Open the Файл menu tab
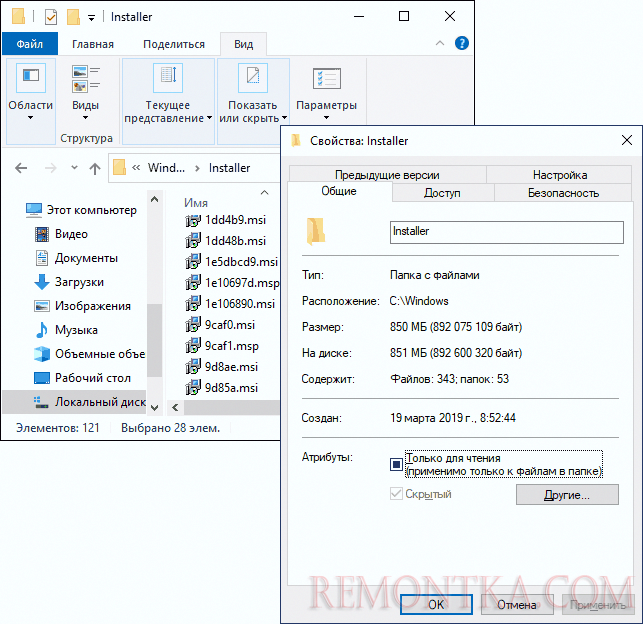This screenshot has height=624, width=643. coord(30,44)
